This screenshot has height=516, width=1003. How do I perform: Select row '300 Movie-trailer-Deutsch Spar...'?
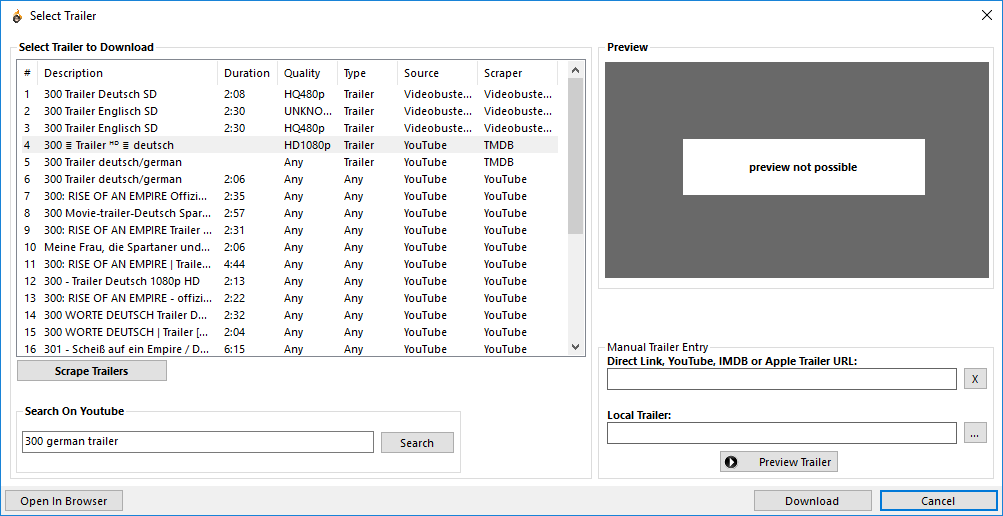pyautogui.click(x=289, y=213)
